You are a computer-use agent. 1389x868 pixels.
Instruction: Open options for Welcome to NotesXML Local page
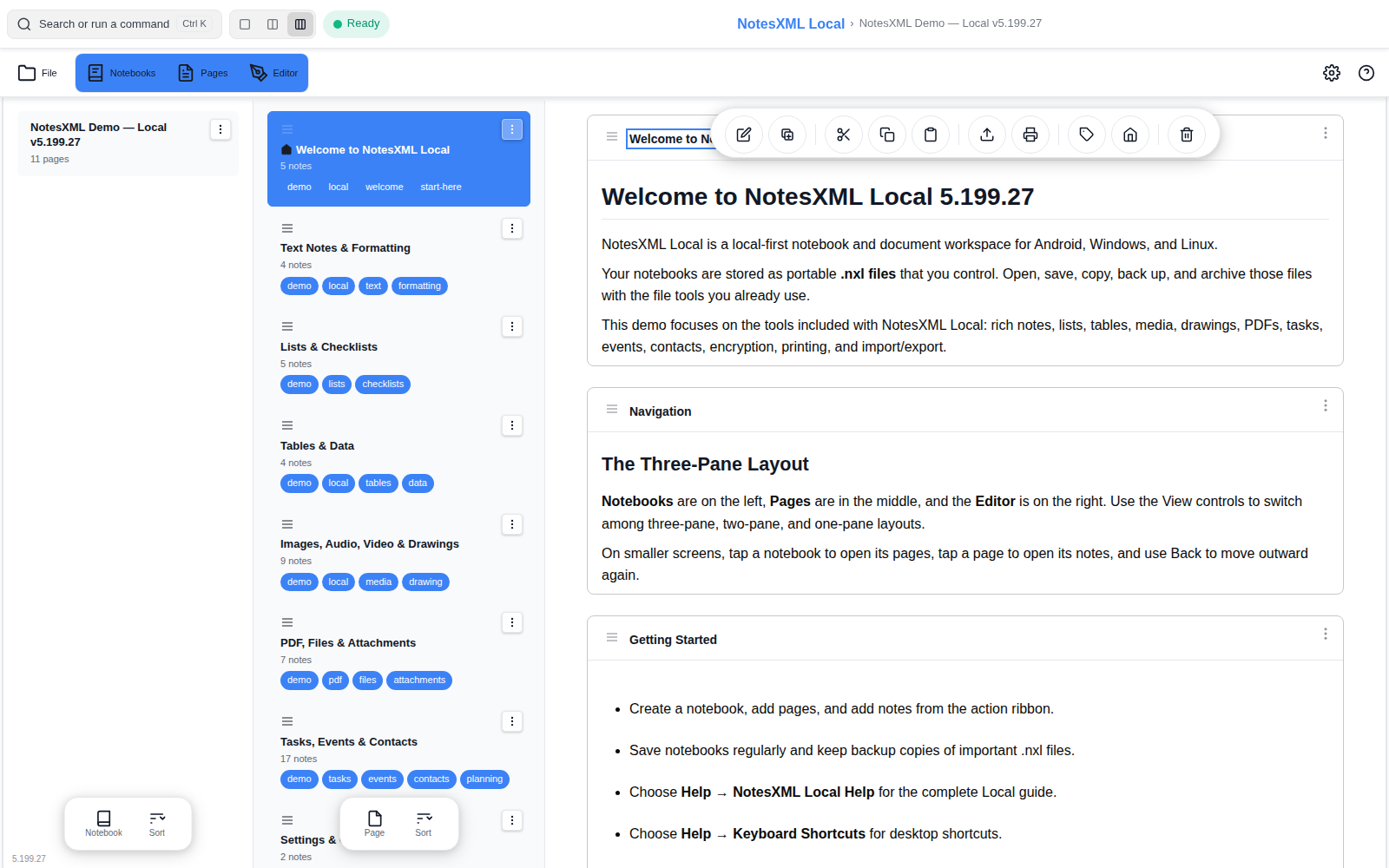512,129
